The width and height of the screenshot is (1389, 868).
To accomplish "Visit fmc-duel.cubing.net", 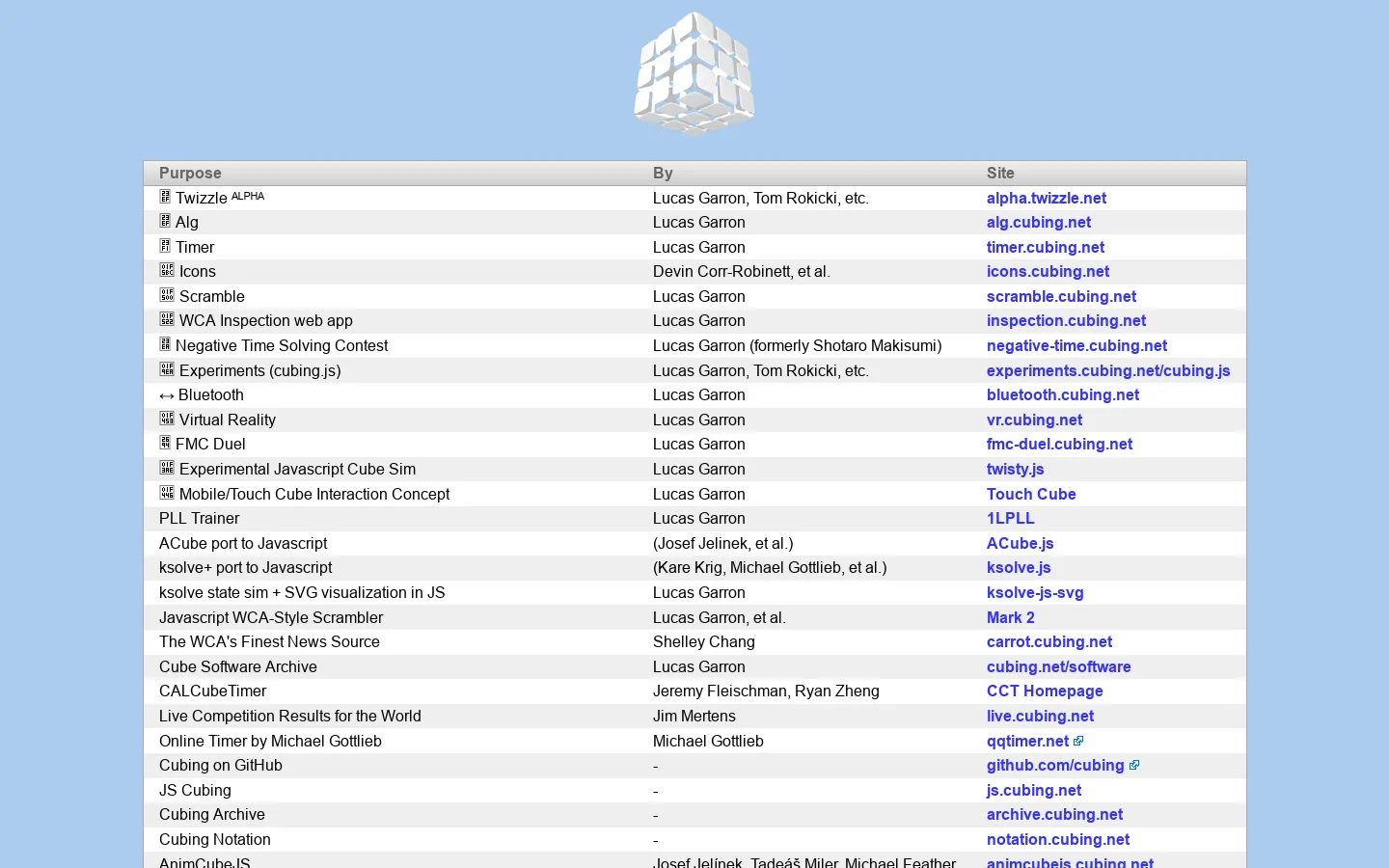I will (1059, 444).
